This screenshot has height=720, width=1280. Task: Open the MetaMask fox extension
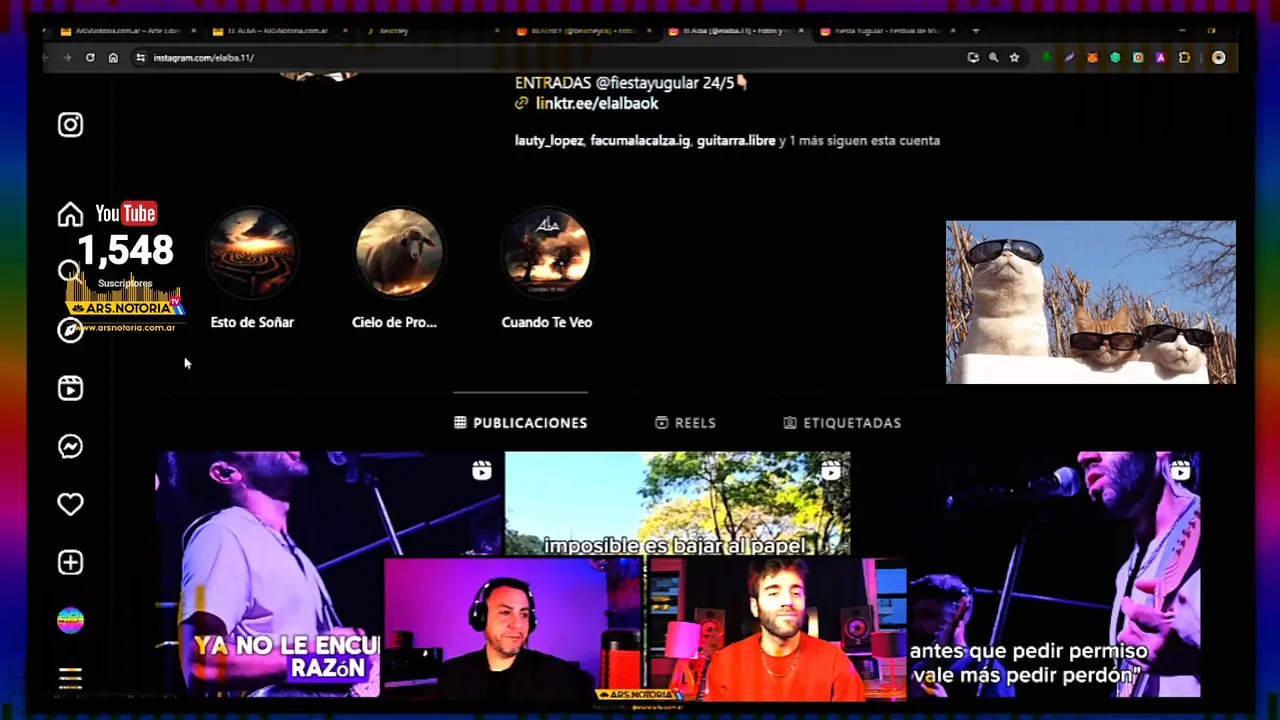[x=1092, y=58]
